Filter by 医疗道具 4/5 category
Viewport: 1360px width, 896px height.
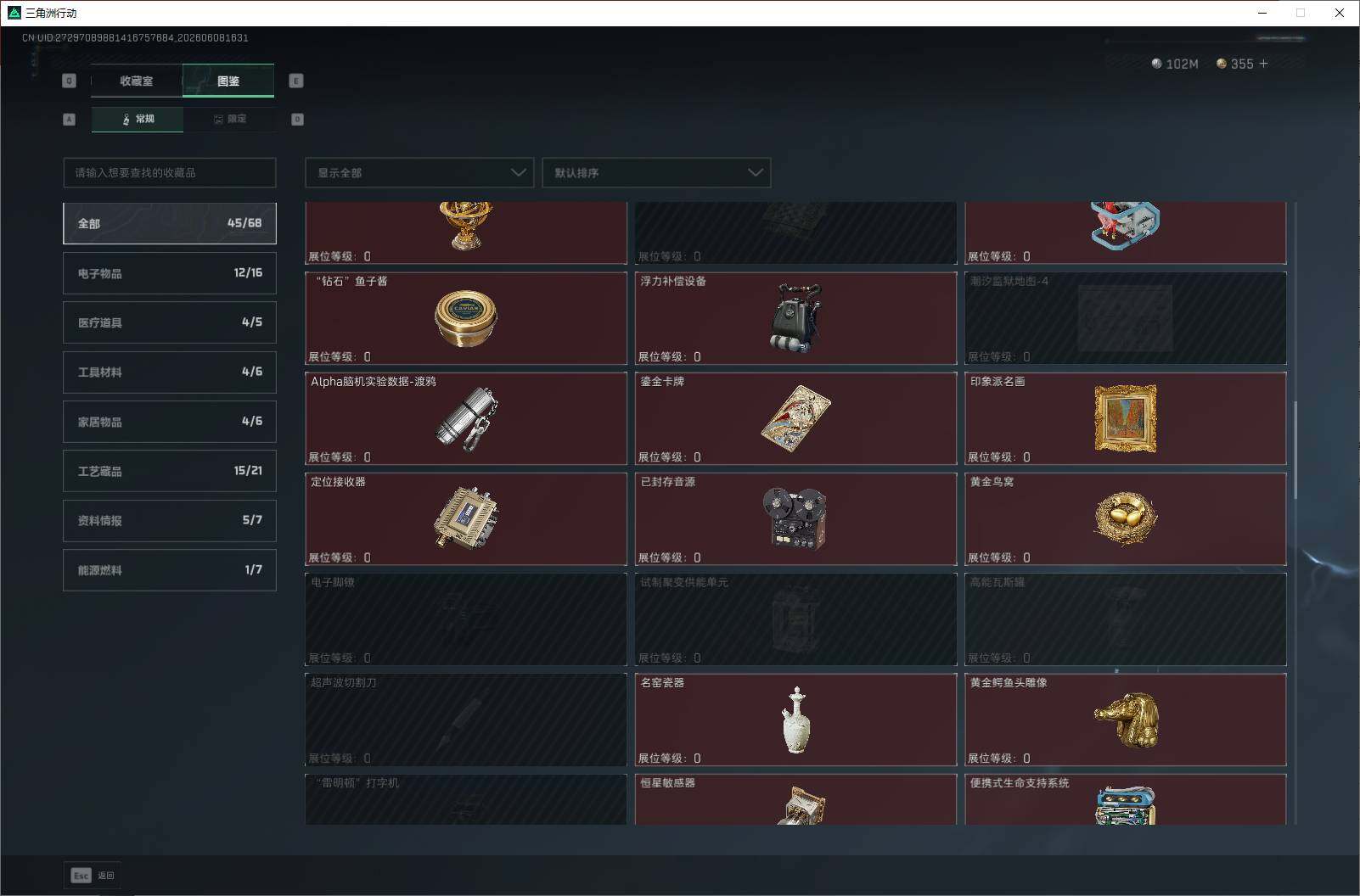[x=170, y=322]
